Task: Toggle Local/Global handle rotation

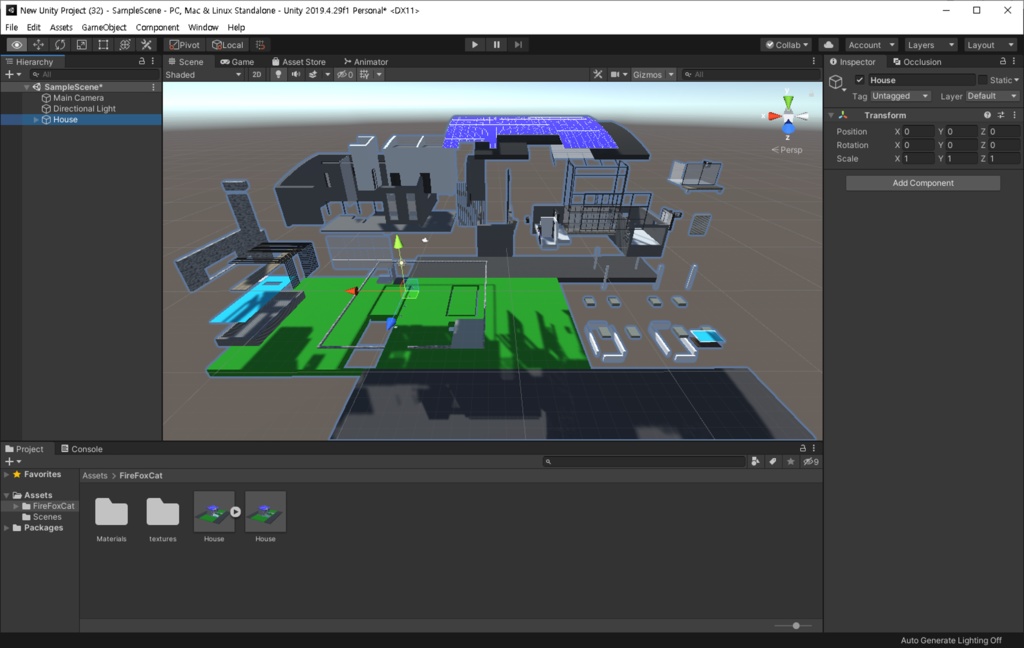Action: coord(227,44)
